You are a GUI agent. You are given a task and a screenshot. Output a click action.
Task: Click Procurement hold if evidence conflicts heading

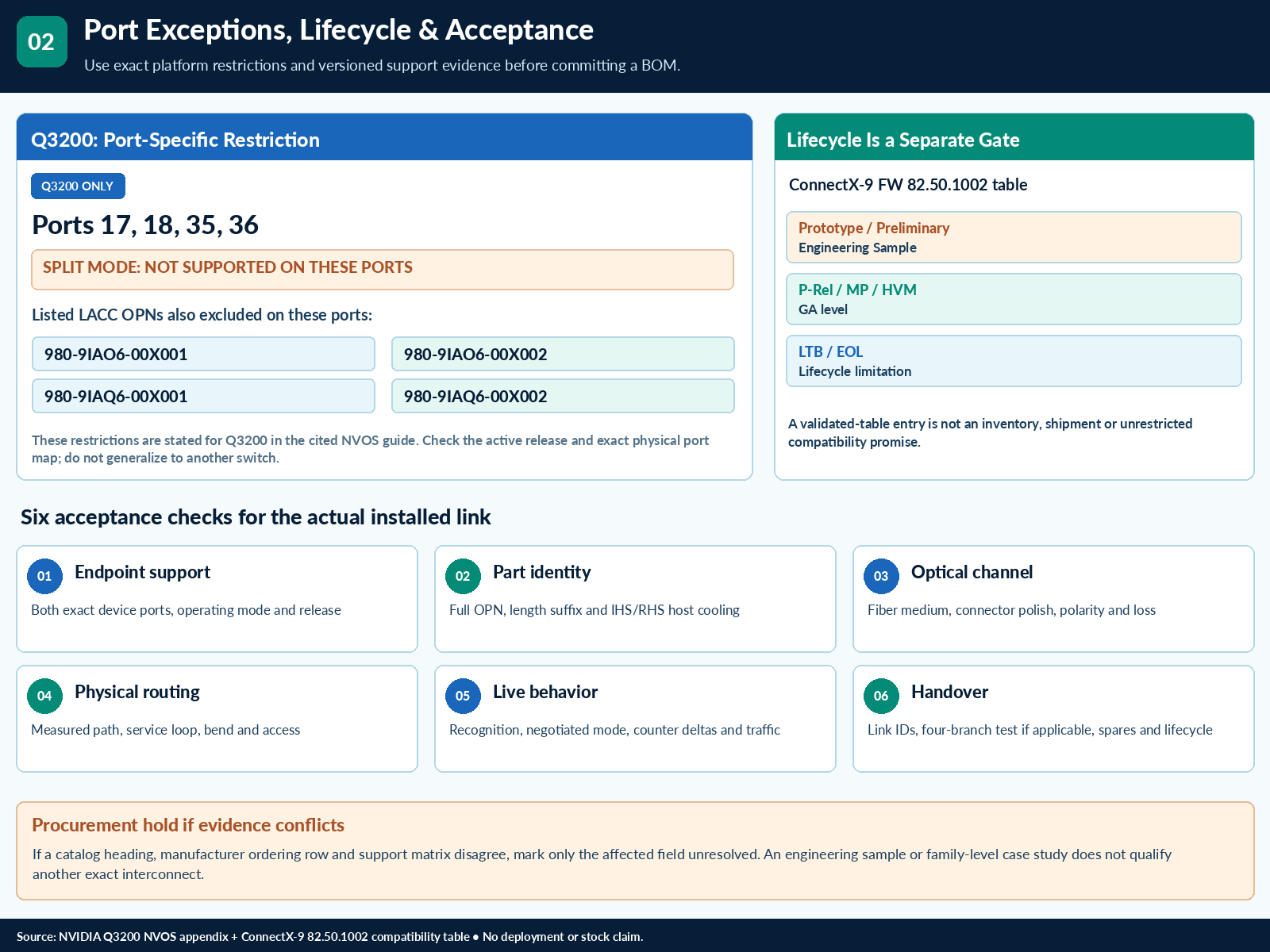(x=188, y=825)
